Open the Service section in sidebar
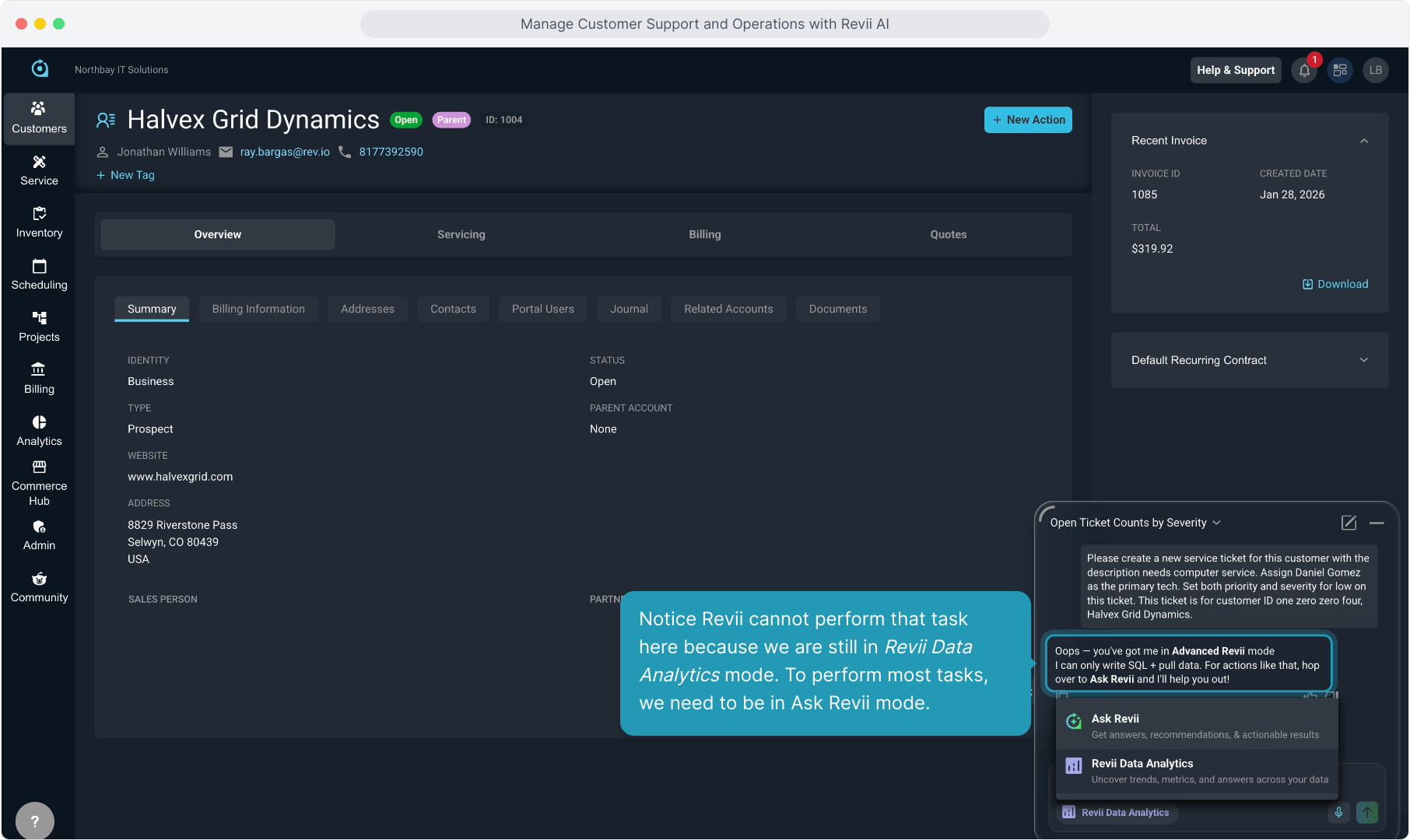This screenshot has width=1410, height=840. click(x=39, y=170)
